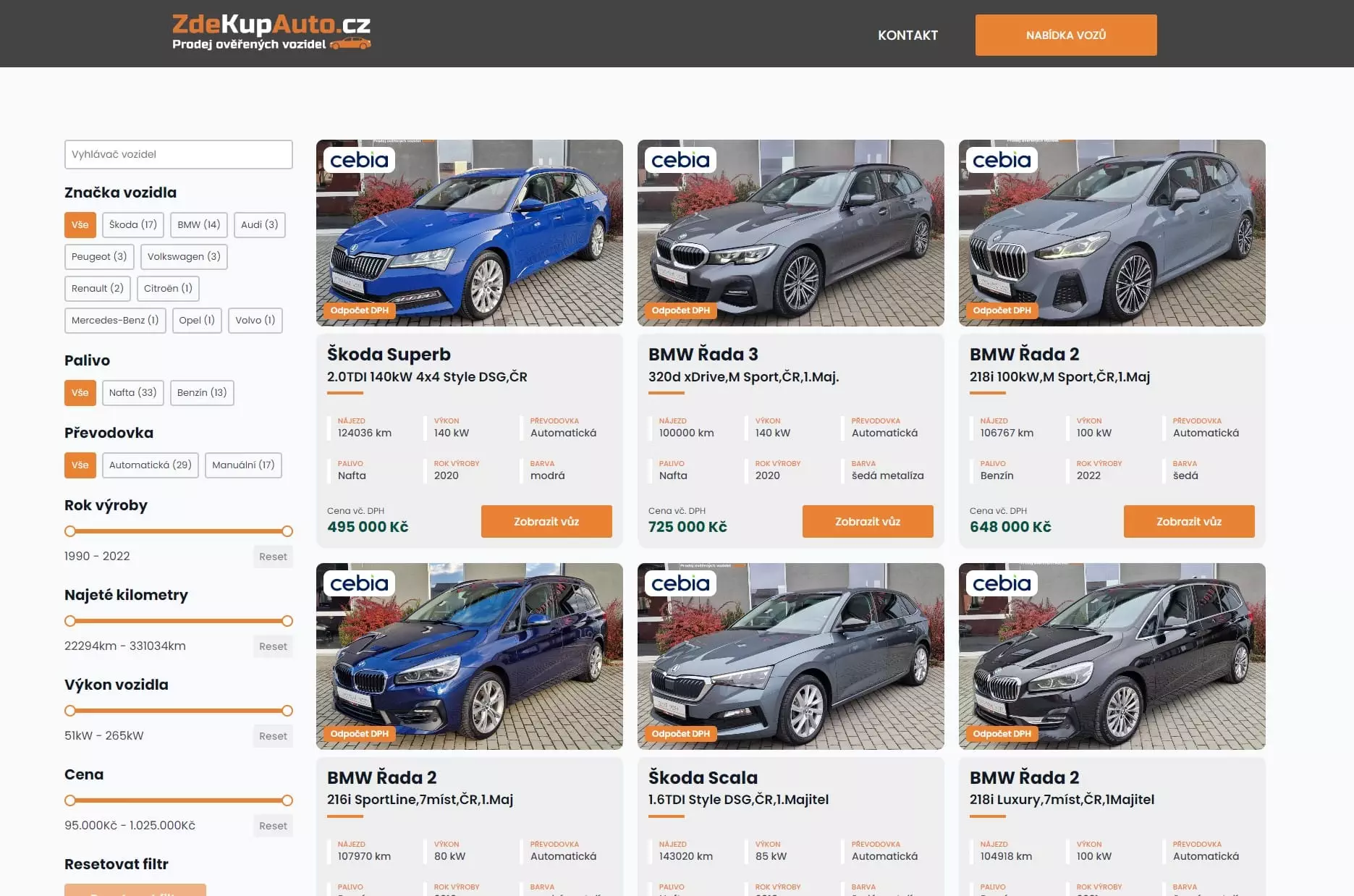Click the Cena slider left handle

coord(70,800)
